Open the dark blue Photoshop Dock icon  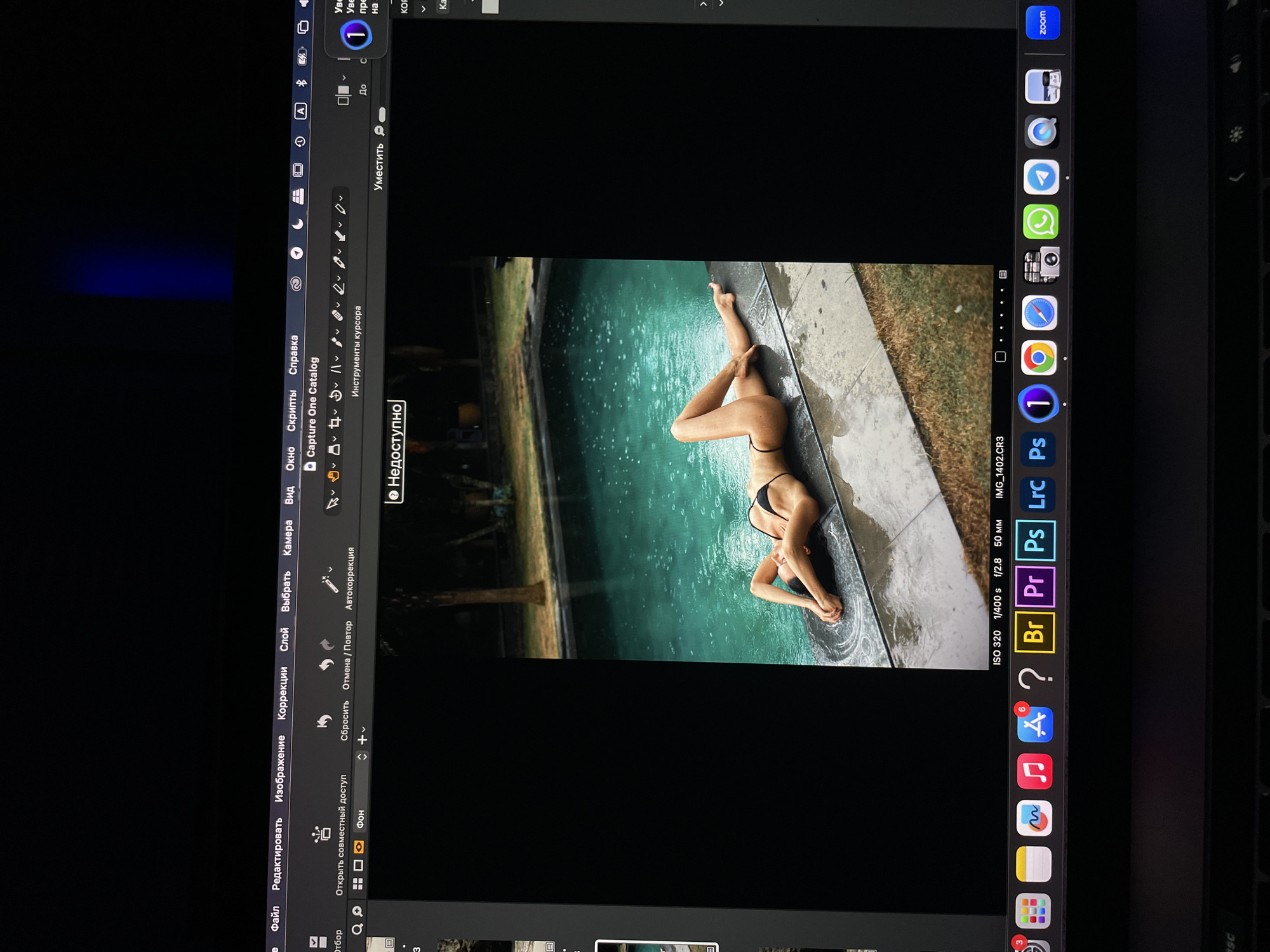1038,449
